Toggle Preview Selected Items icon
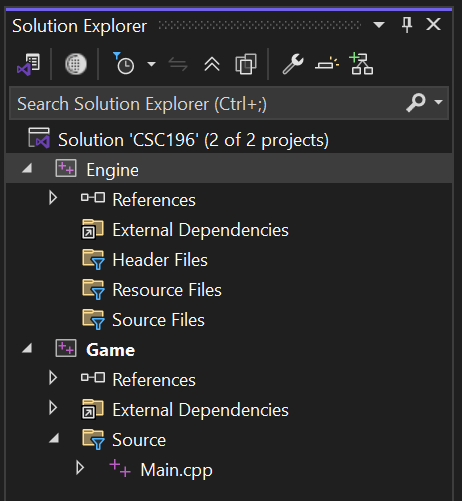462x501 pixels. coord(327,63)
